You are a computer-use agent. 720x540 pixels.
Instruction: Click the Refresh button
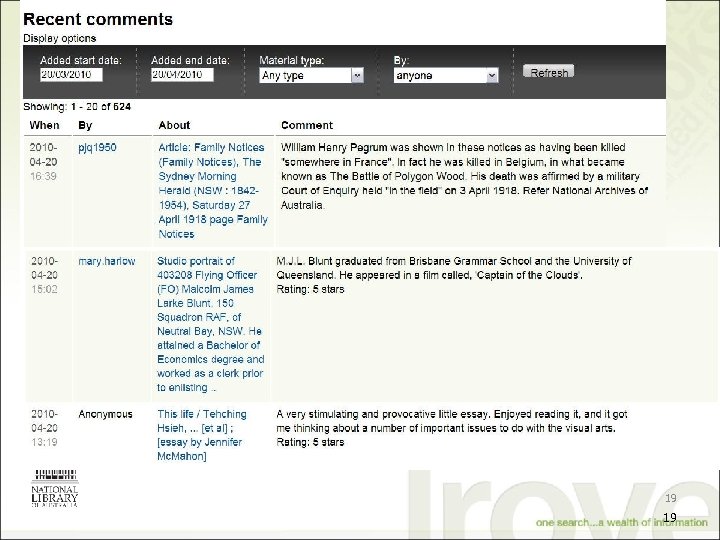tap(549, 72)
